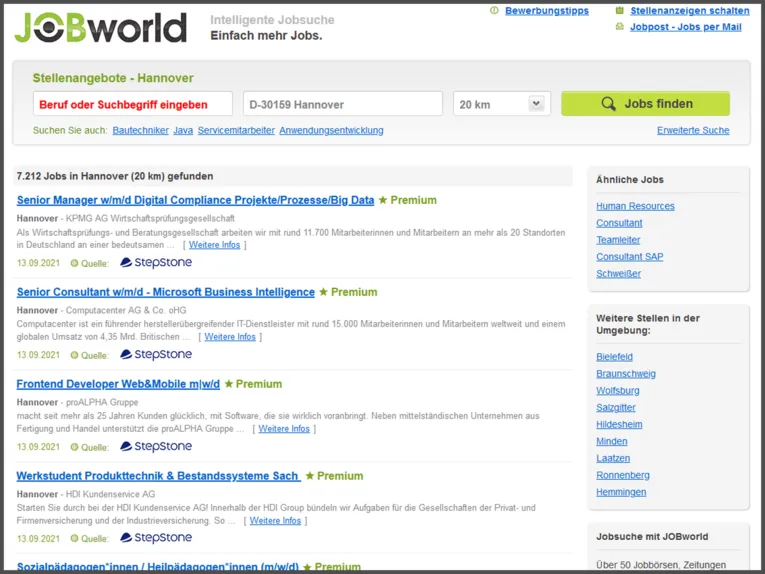Show jobs in Salzgitter
Image resolution: width=765 pixels, height=574 pixels.
(616, 407)
